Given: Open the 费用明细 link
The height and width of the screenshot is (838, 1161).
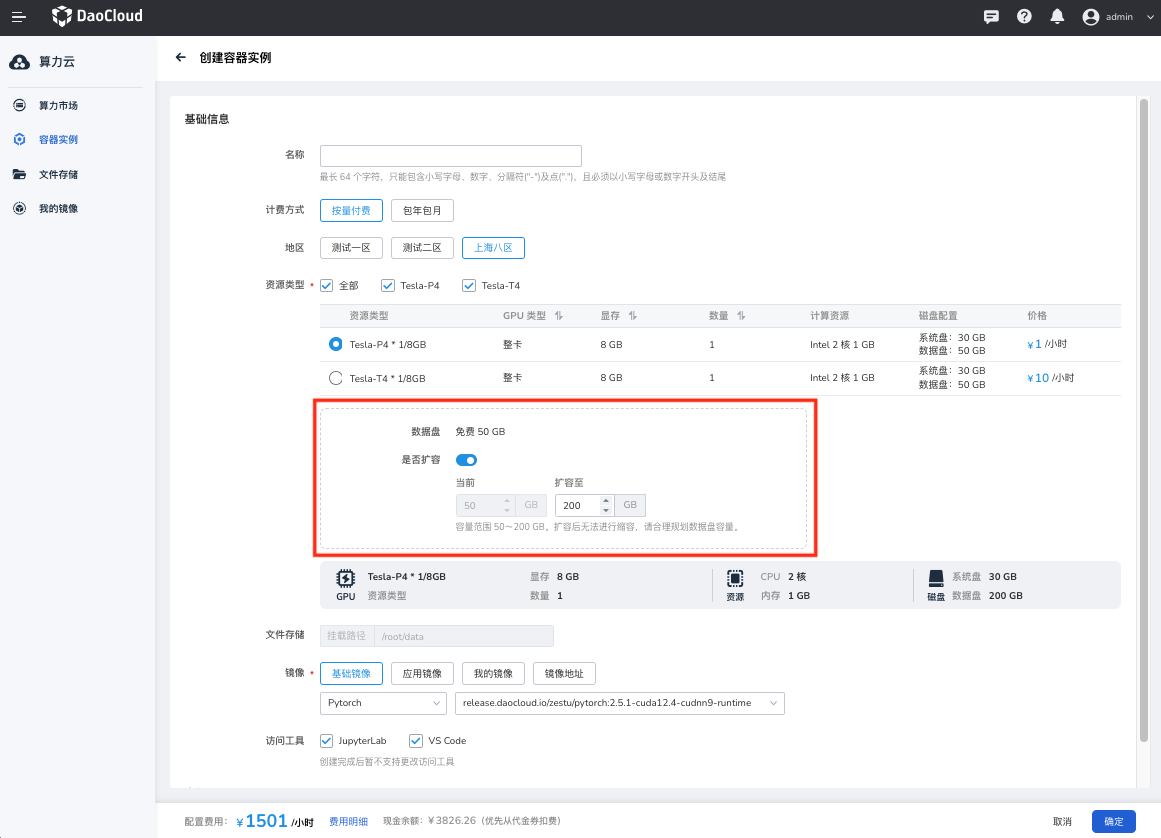Looking at the screenshot, I should pos(349,821).
